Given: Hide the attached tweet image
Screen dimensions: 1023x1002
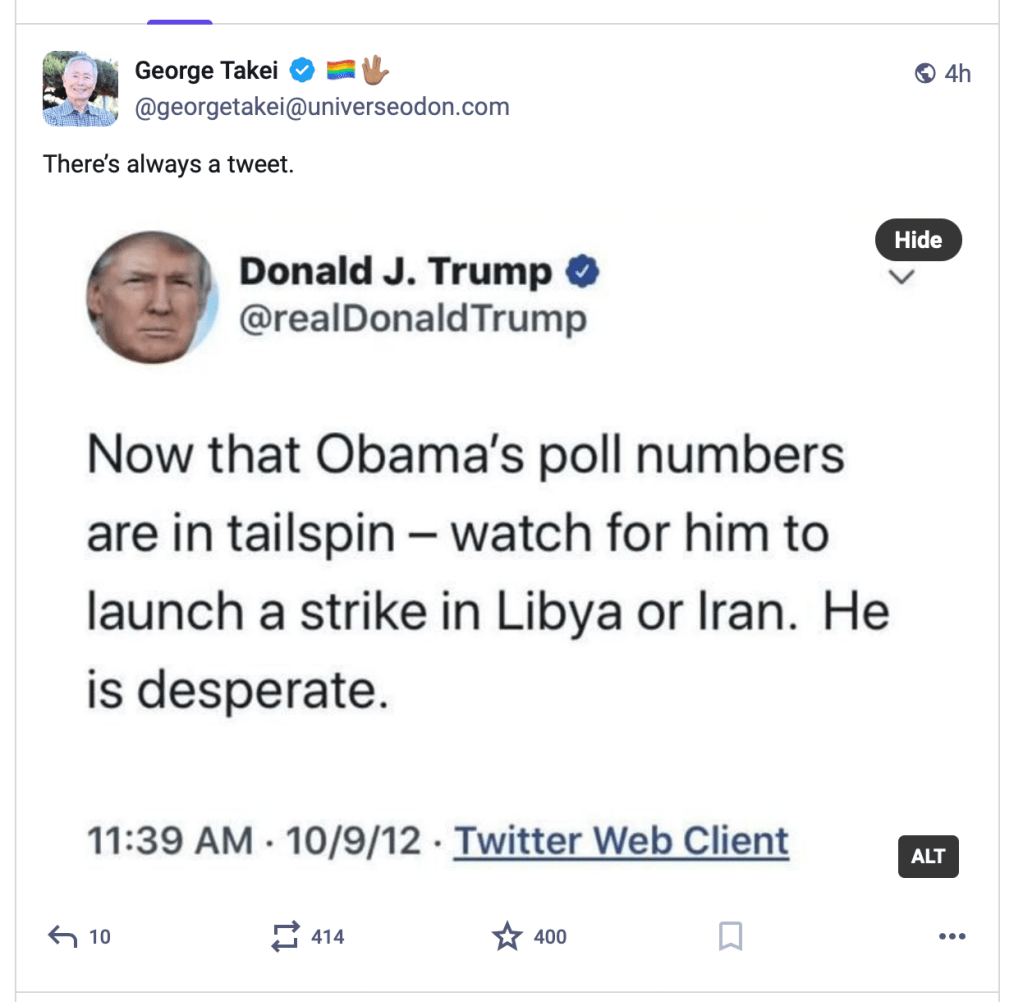Looking at the screenshot, I should click(x=917, y=240).
